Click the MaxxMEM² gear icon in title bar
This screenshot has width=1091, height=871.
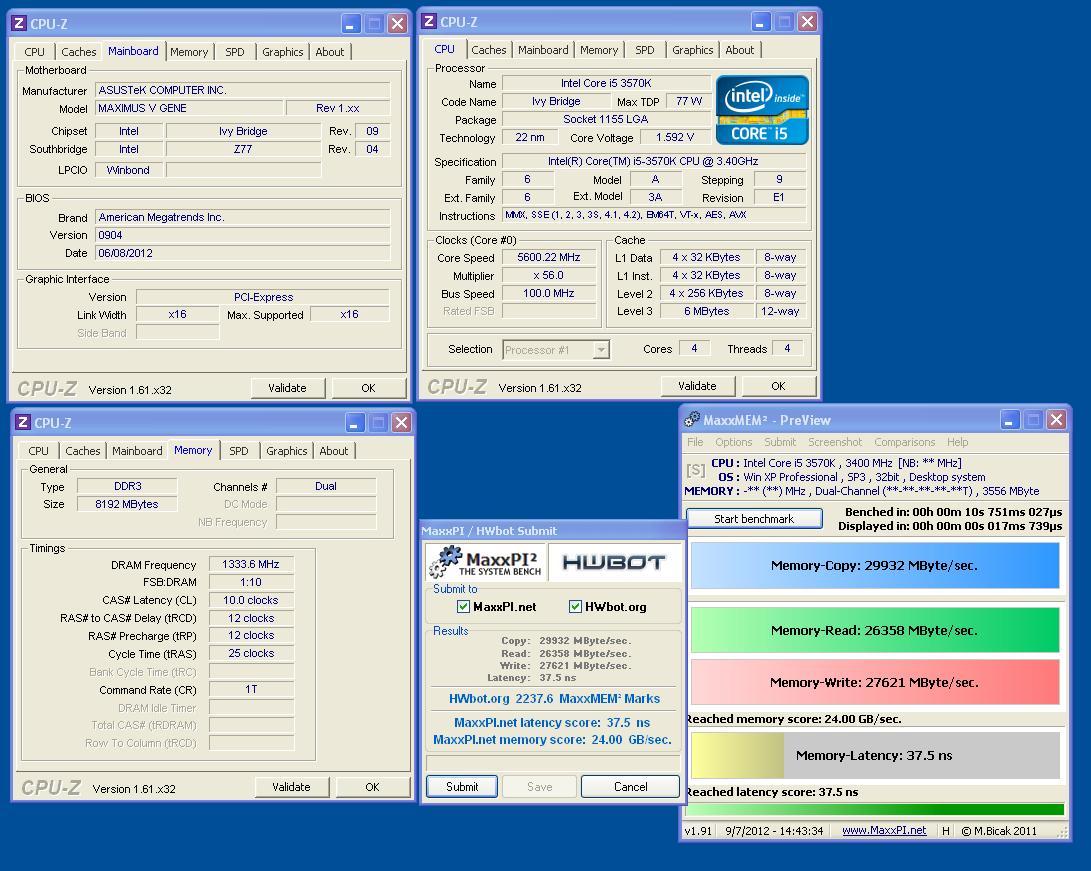[x=692, y=419]
